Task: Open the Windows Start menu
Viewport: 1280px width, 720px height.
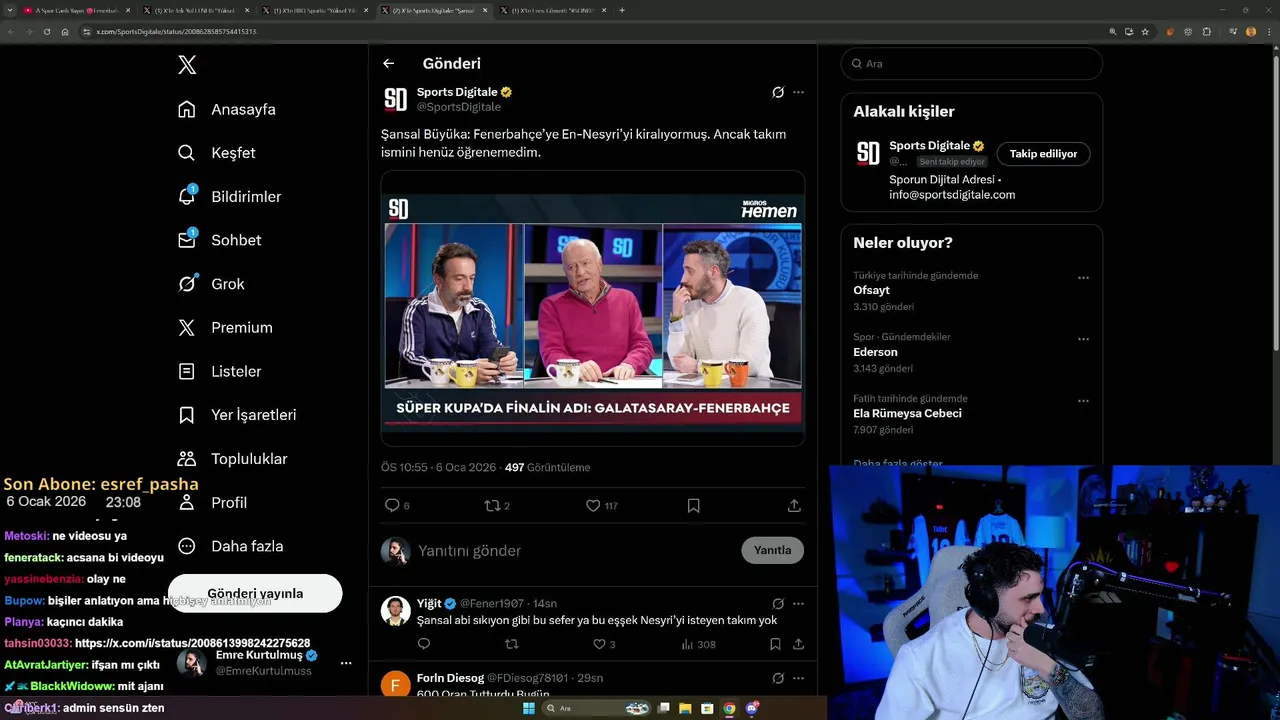Action: pos(529,708)
